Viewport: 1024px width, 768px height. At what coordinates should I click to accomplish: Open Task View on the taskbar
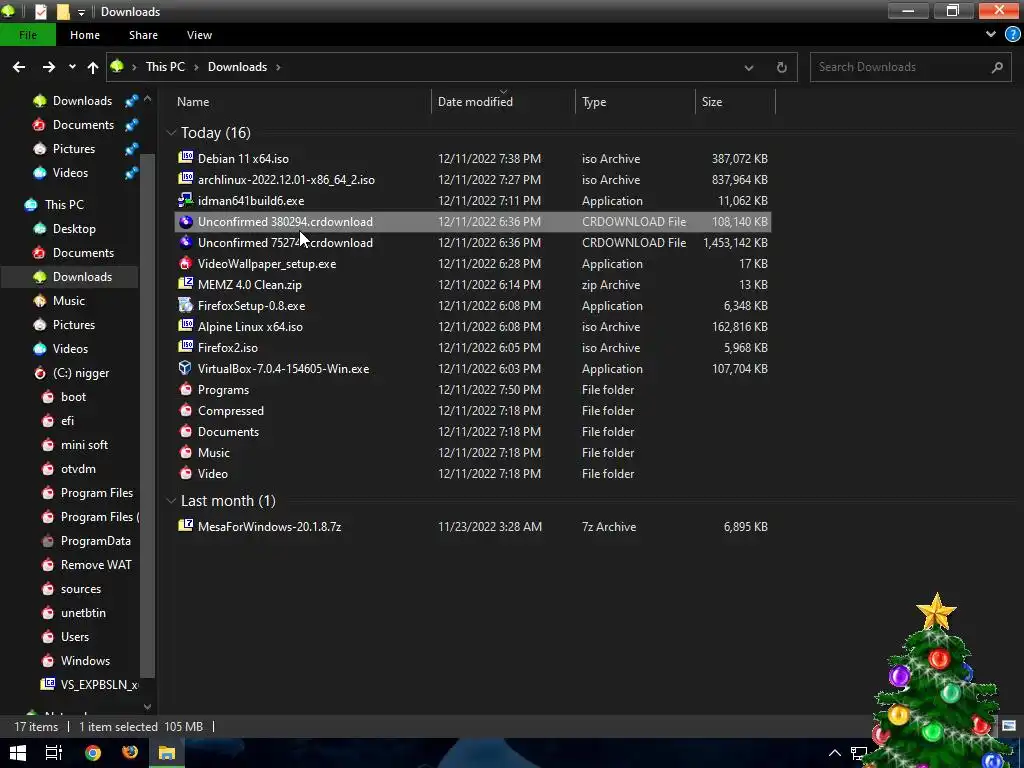[54, 753]
